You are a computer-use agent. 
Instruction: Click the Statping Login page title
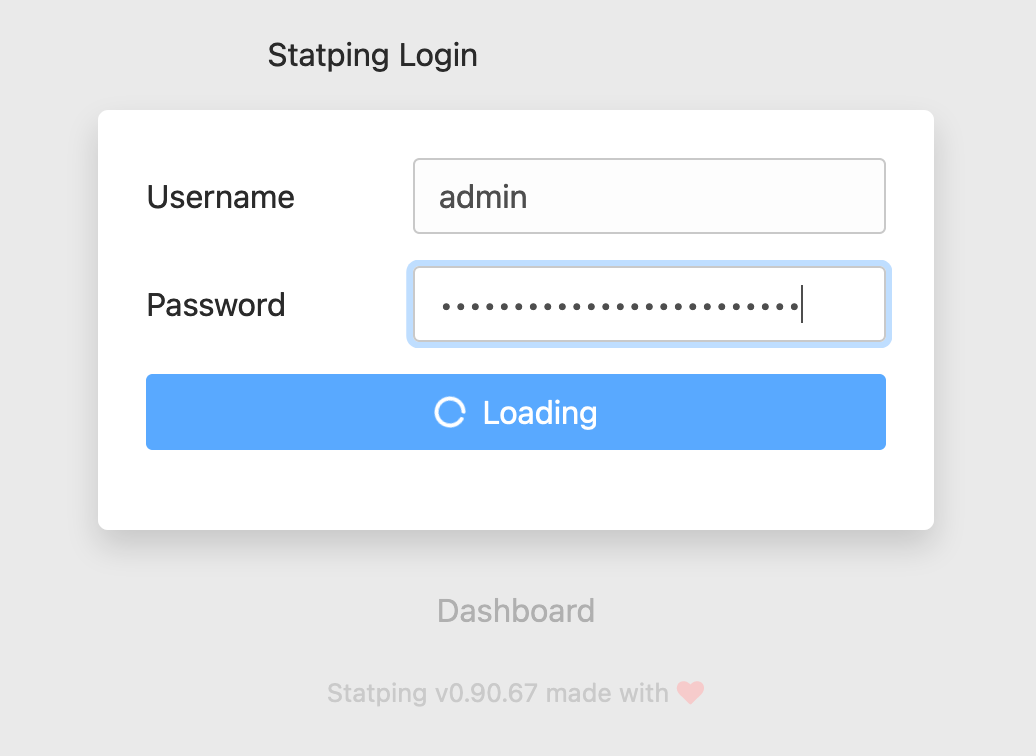click(372, 55)
